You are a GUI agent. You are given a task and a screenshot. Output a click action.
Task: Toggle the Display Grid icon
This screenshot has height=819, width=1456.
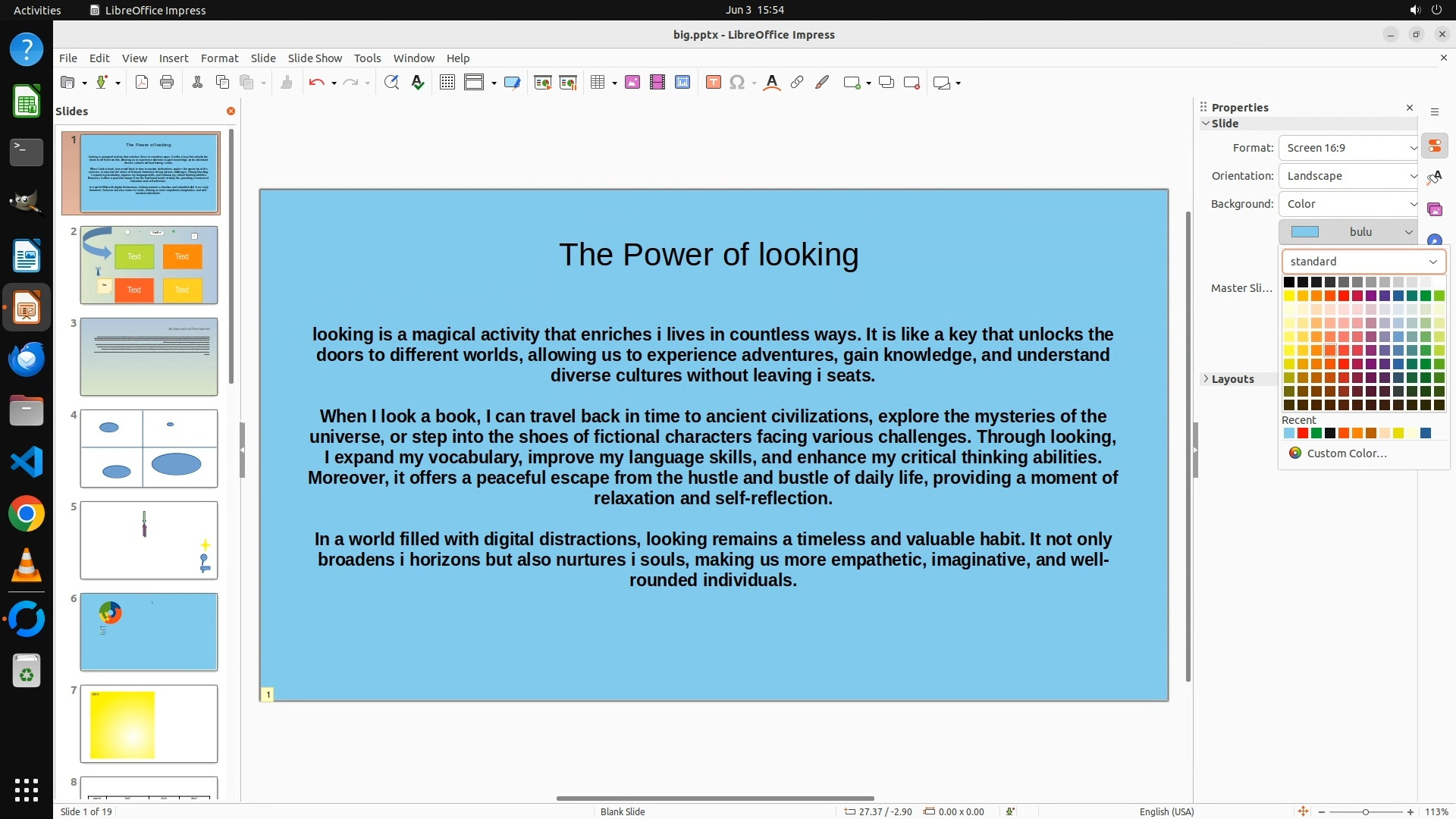pyautogui.click(x=447, y=83)
